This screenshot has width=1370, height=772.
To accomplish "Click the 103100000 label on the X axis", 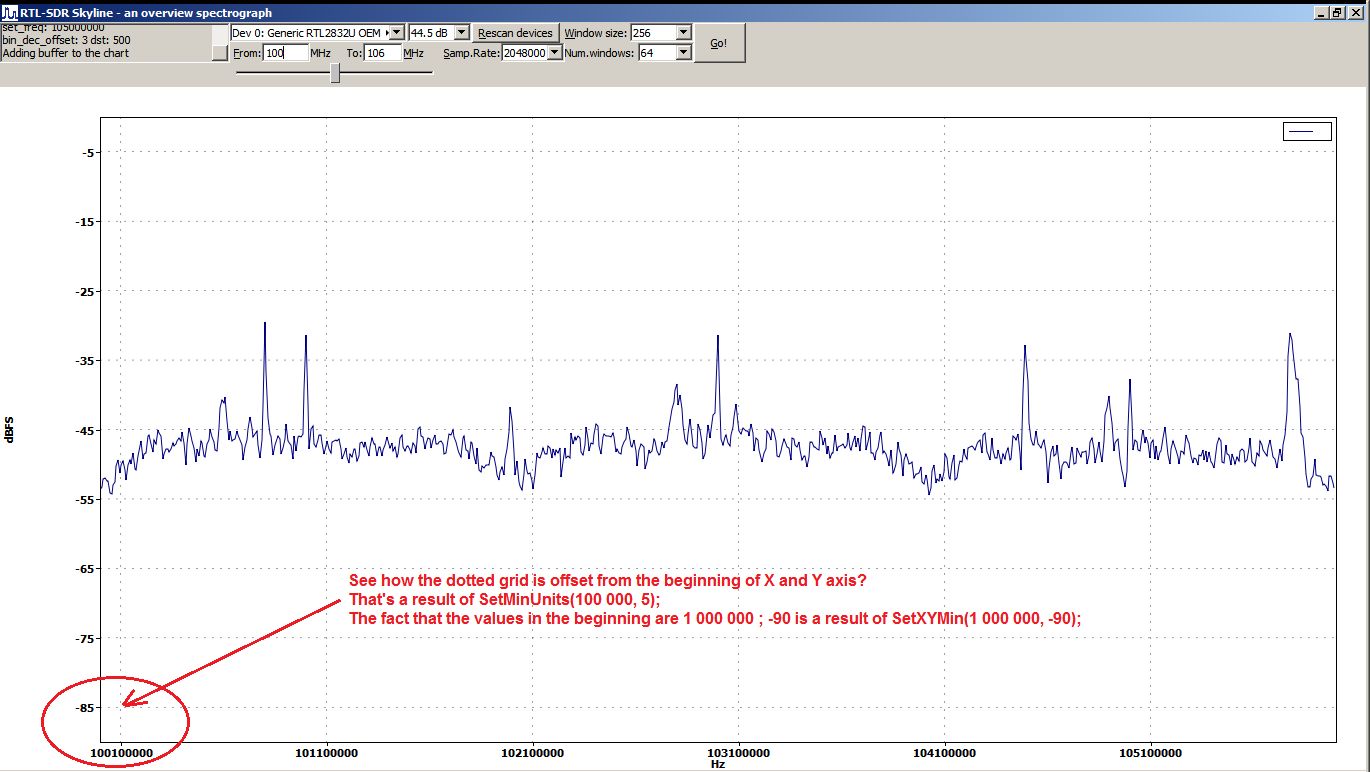I will [738, 751].
